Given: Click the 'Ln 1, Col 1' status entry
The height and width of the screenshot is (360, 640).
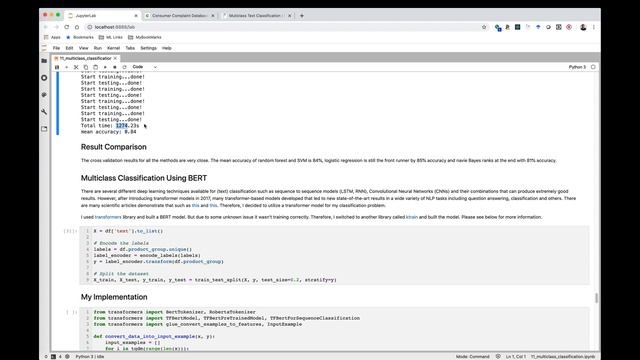Looking at the screenshot, I should click(516, 357).
